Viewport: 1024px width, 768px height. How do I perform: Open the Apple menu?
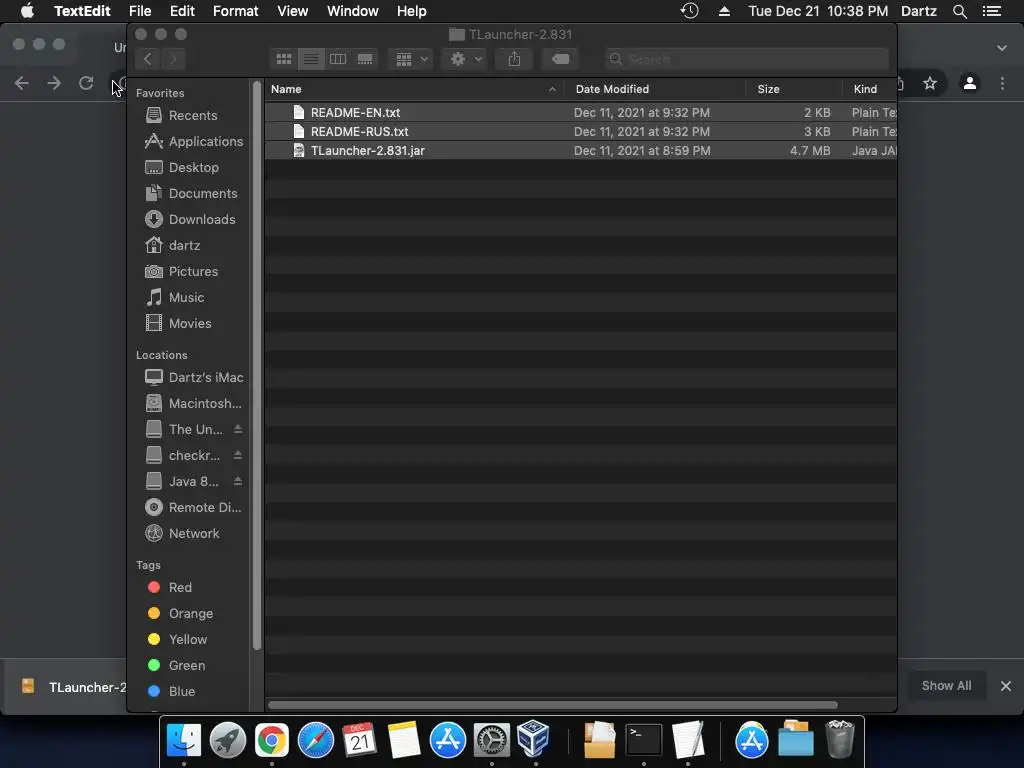(x=27, y=11)
